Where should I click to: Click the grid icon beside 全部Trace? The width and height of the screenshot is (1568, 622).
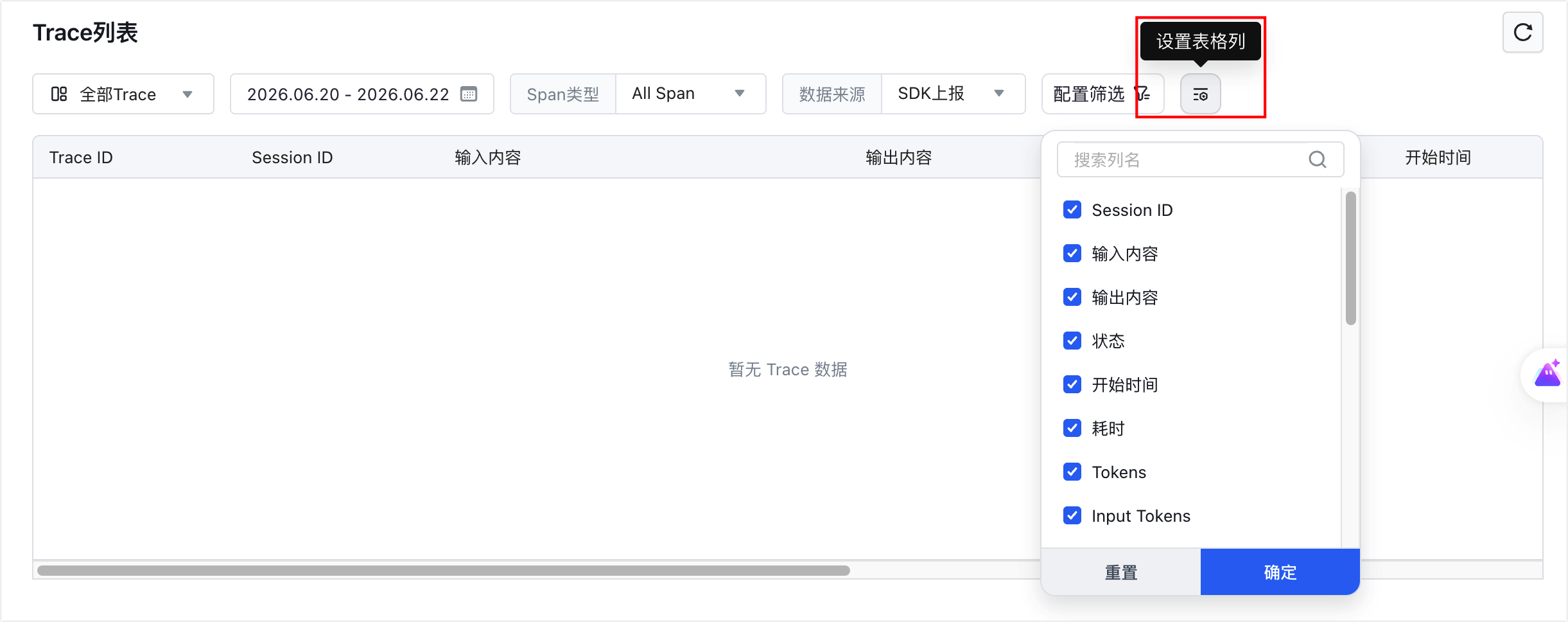coord(59,94)
